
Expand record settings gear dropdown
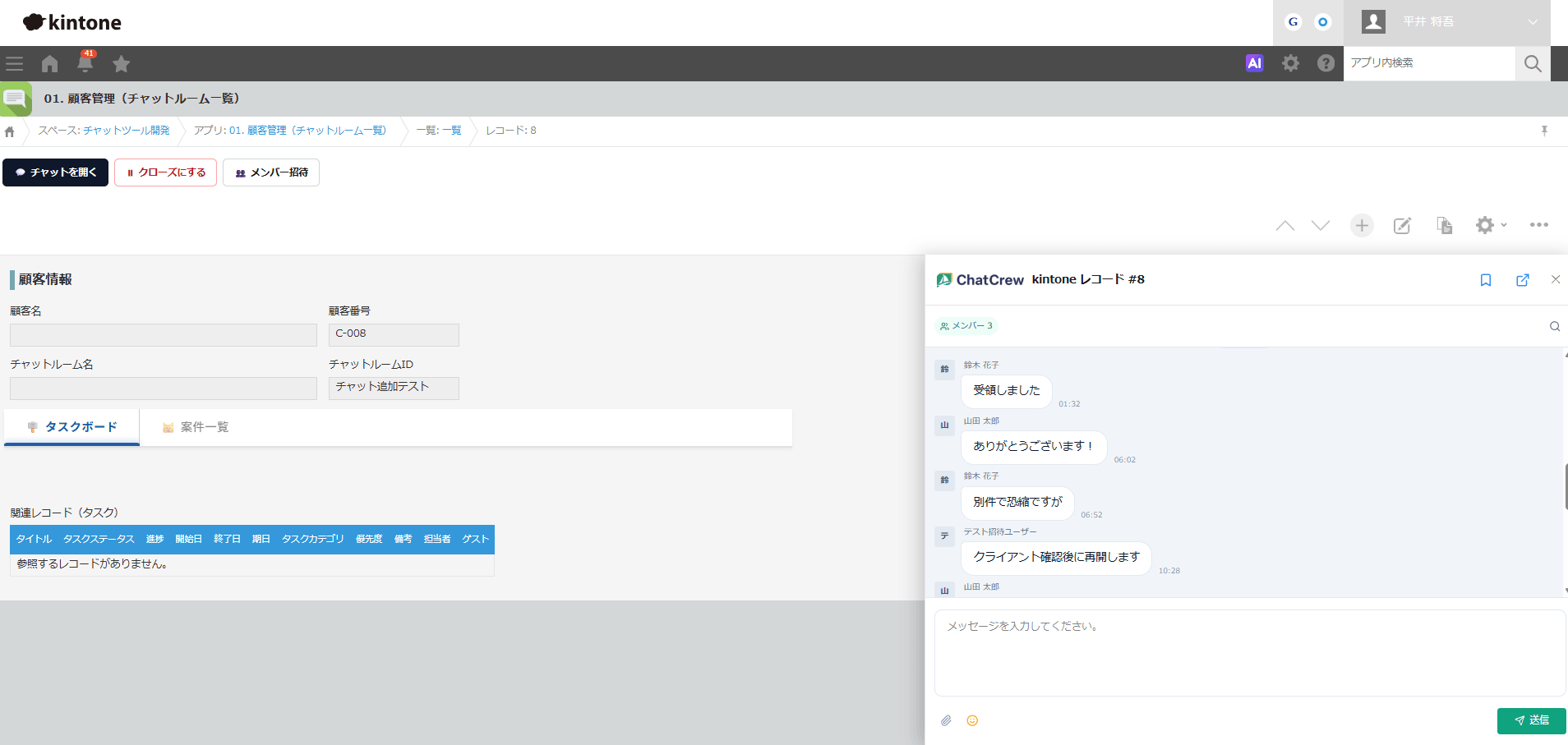(x=1491, y=225)
